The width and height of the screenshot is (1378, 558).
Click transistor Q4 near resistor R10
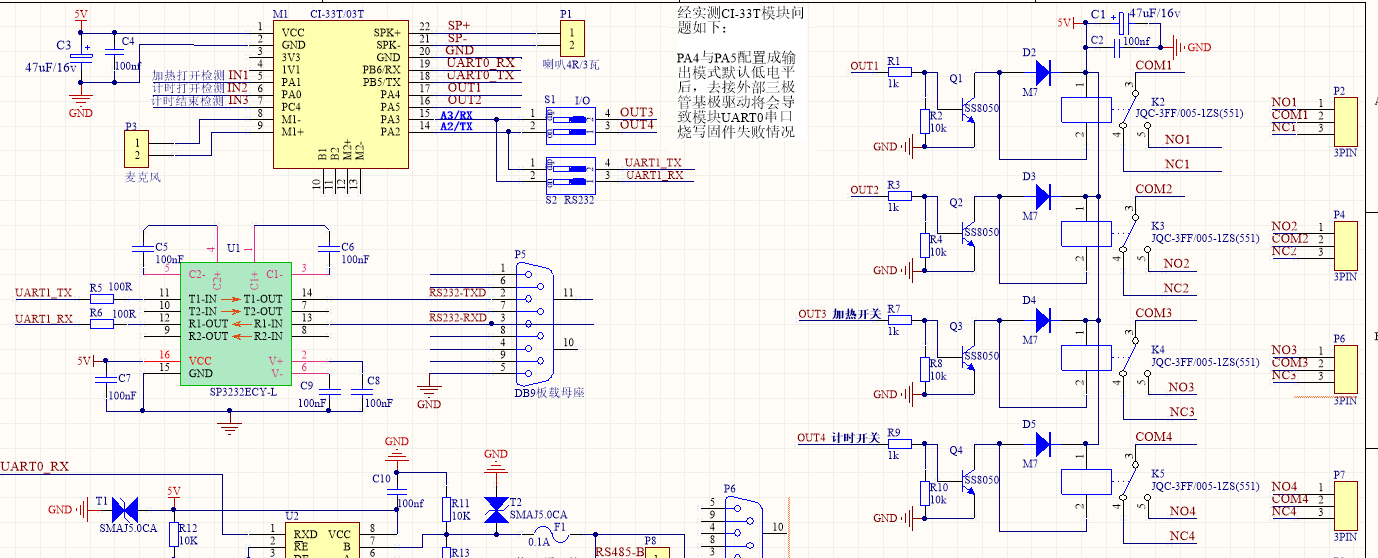click(x=968, y=483)
